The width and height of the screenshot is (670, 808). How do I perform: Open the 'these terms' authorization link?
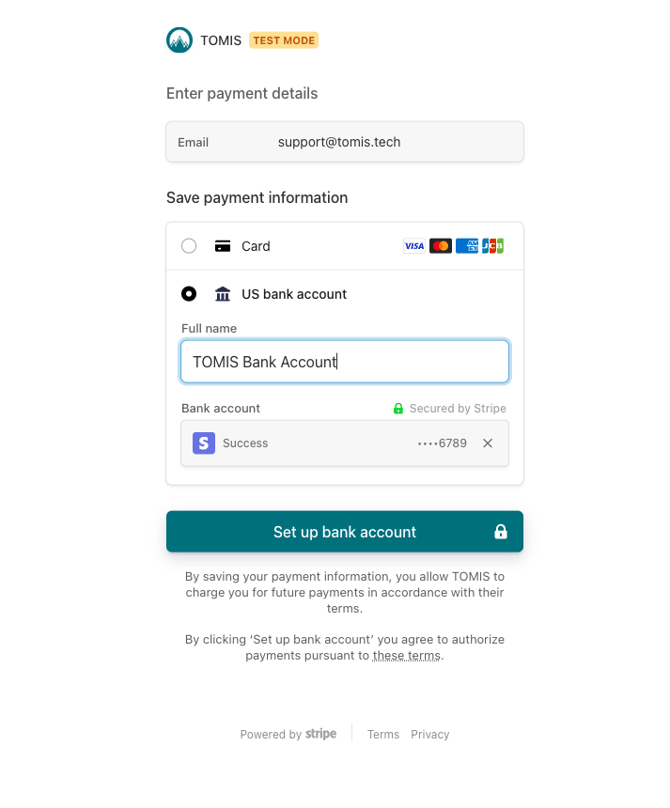pyautogui.click(x=407, y=656)
